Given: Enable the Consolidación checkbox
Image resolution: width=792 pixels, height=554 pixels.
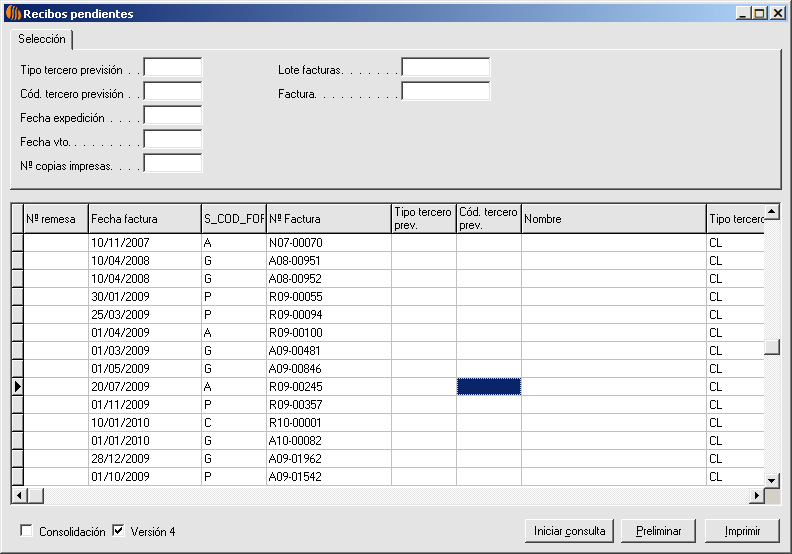Looking at the screenshot, I should tap(27, 531).
